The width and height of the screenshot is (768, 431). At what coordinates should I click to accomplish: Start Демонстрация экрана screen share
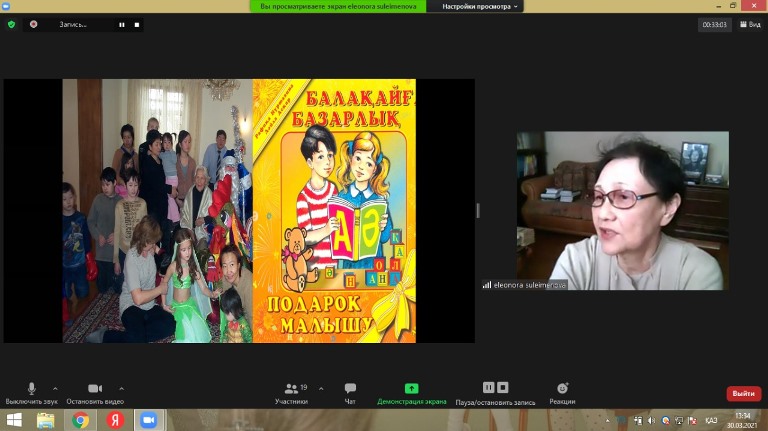(x=411, y=394)
